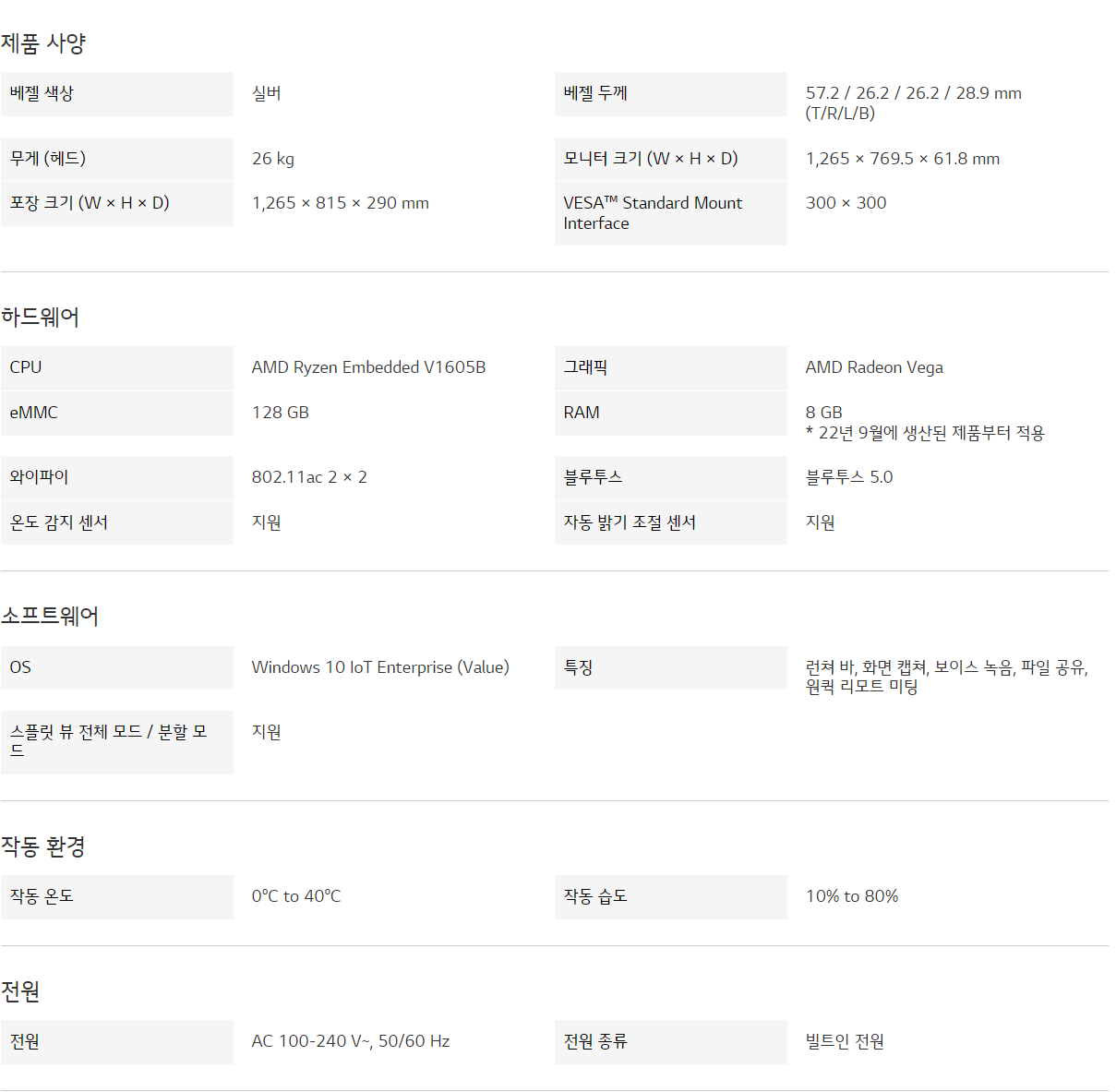Click the AMD Ryzen Embedded V1605B value
This screenshot has width=1116, height=1092.
pyautogui.click(x=368, y=367)
